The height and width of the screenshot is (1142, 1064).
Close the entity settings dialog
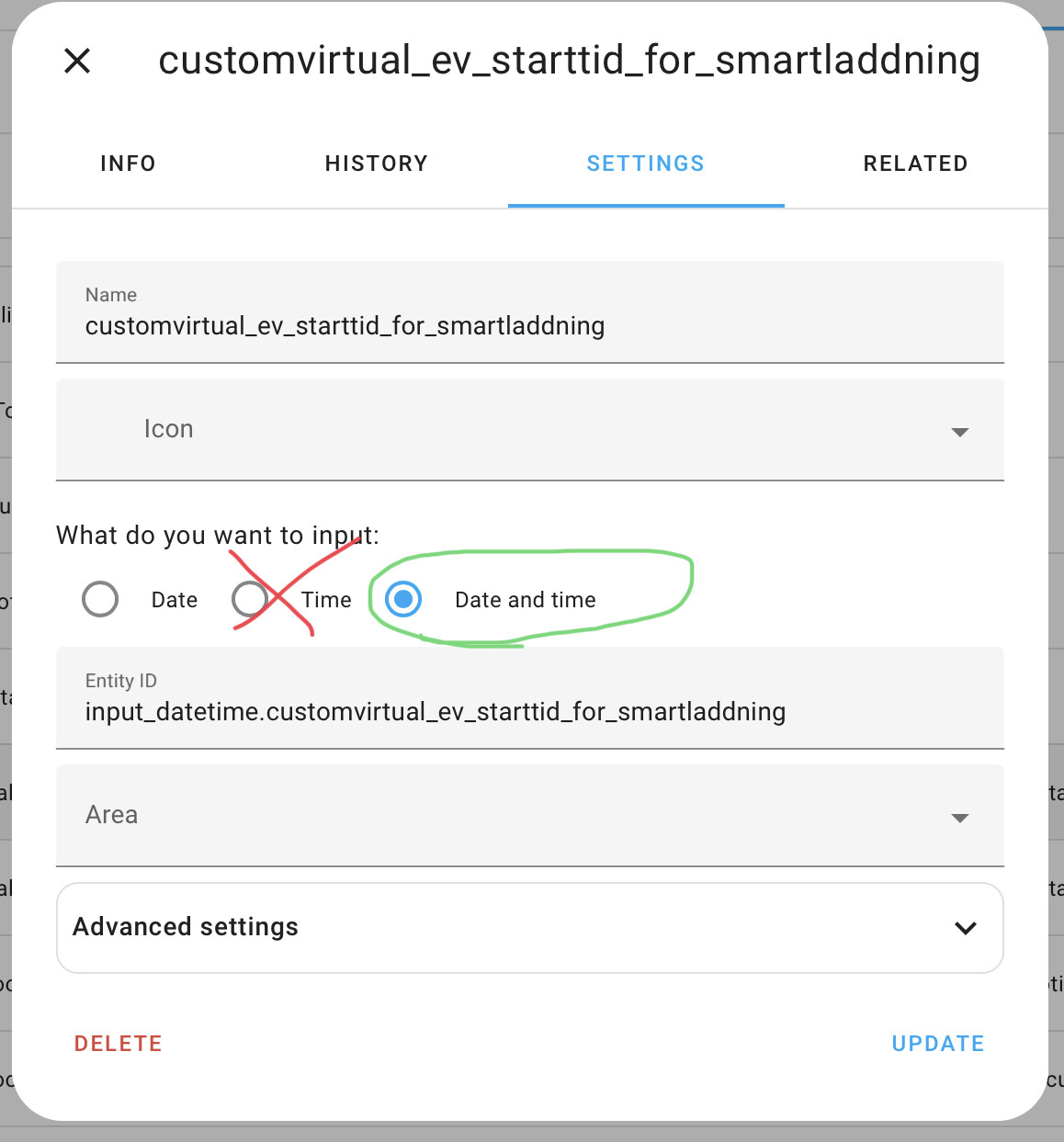77,62
